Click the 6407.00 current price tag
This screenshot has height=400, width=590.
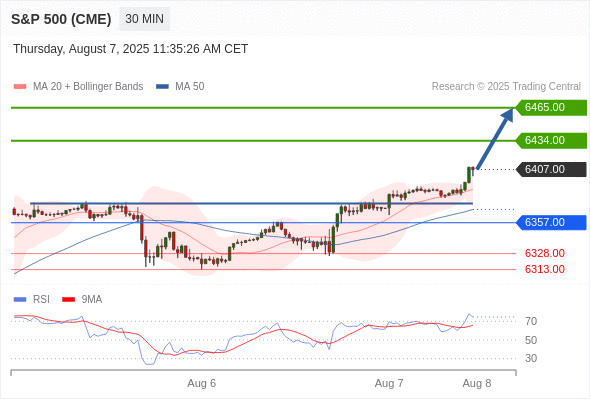[551, 169]
